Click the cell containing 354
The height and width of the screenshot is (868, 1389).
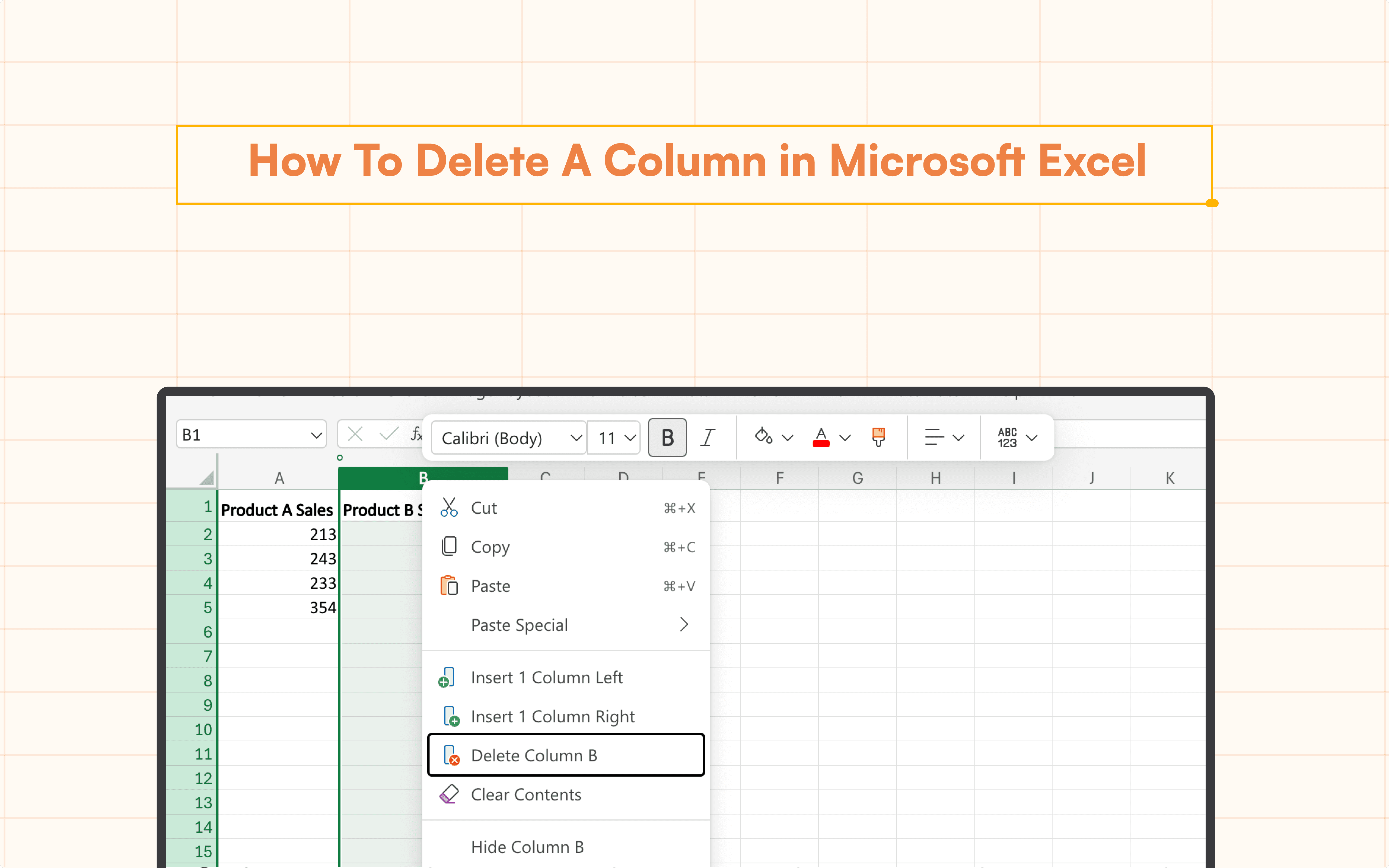[278, 607]
